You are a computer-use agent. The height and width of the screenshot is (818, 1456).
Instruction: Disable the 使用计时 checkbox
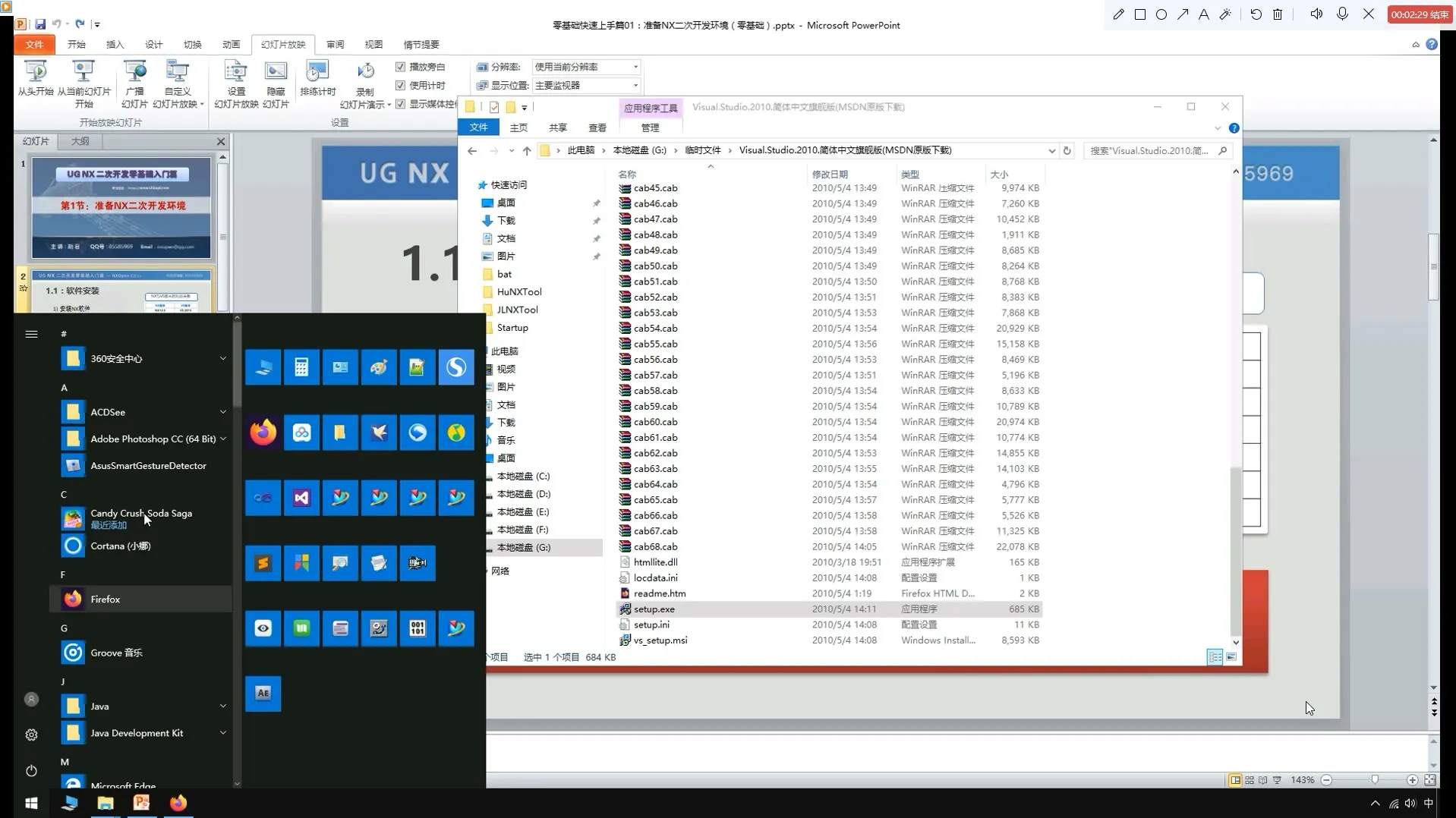[x=400, y=85]
